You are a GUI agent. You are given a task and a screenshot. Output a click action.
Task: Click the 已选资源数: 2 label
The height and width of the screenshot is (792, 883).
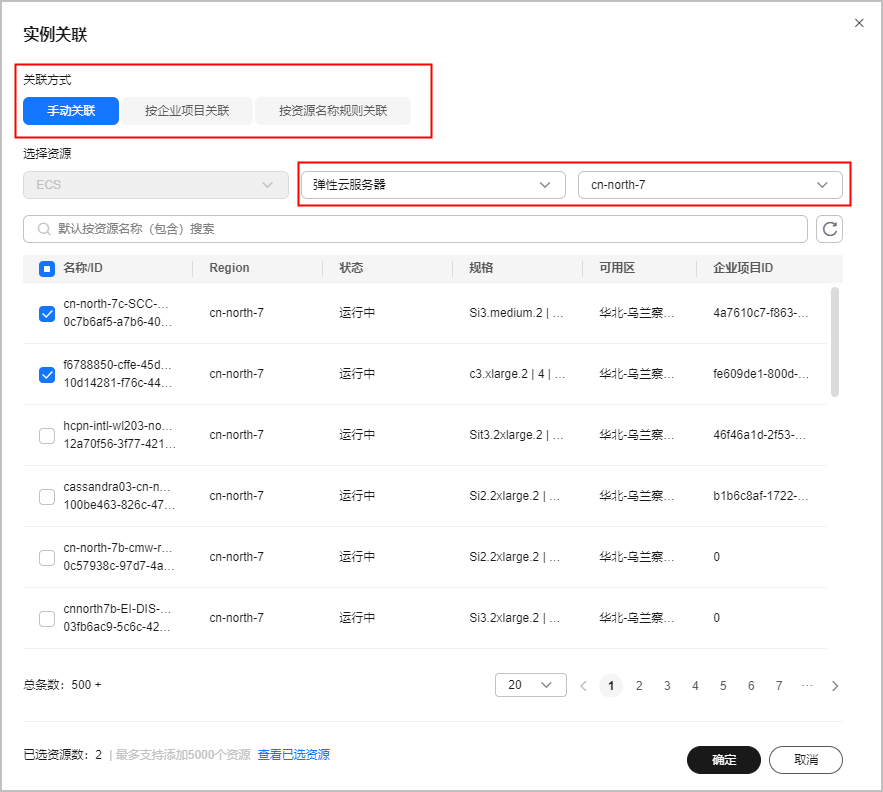click(x=63, y=755)
